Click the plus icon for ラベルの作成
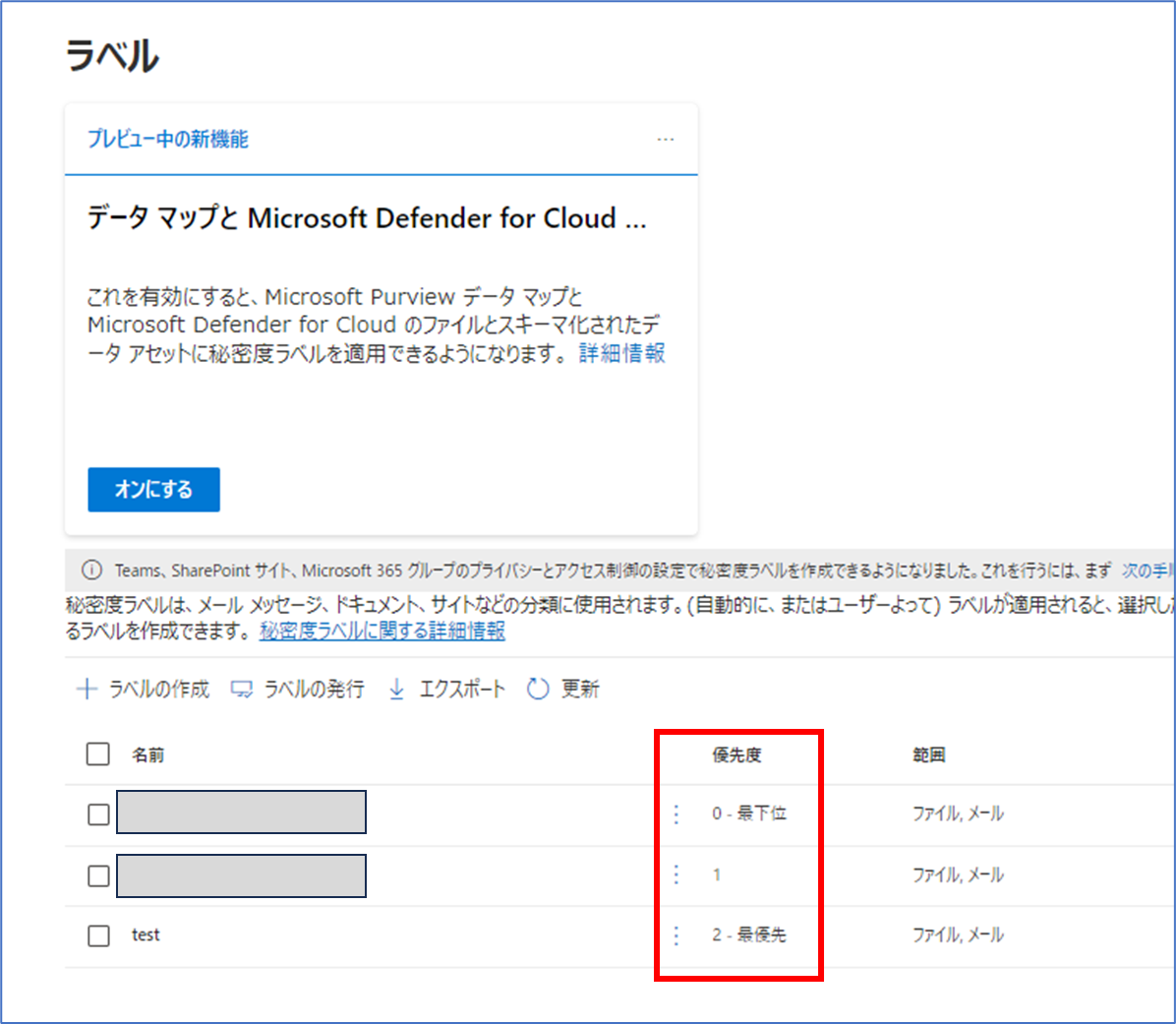The image size is (1176, 1024). (x=87, y=689)
